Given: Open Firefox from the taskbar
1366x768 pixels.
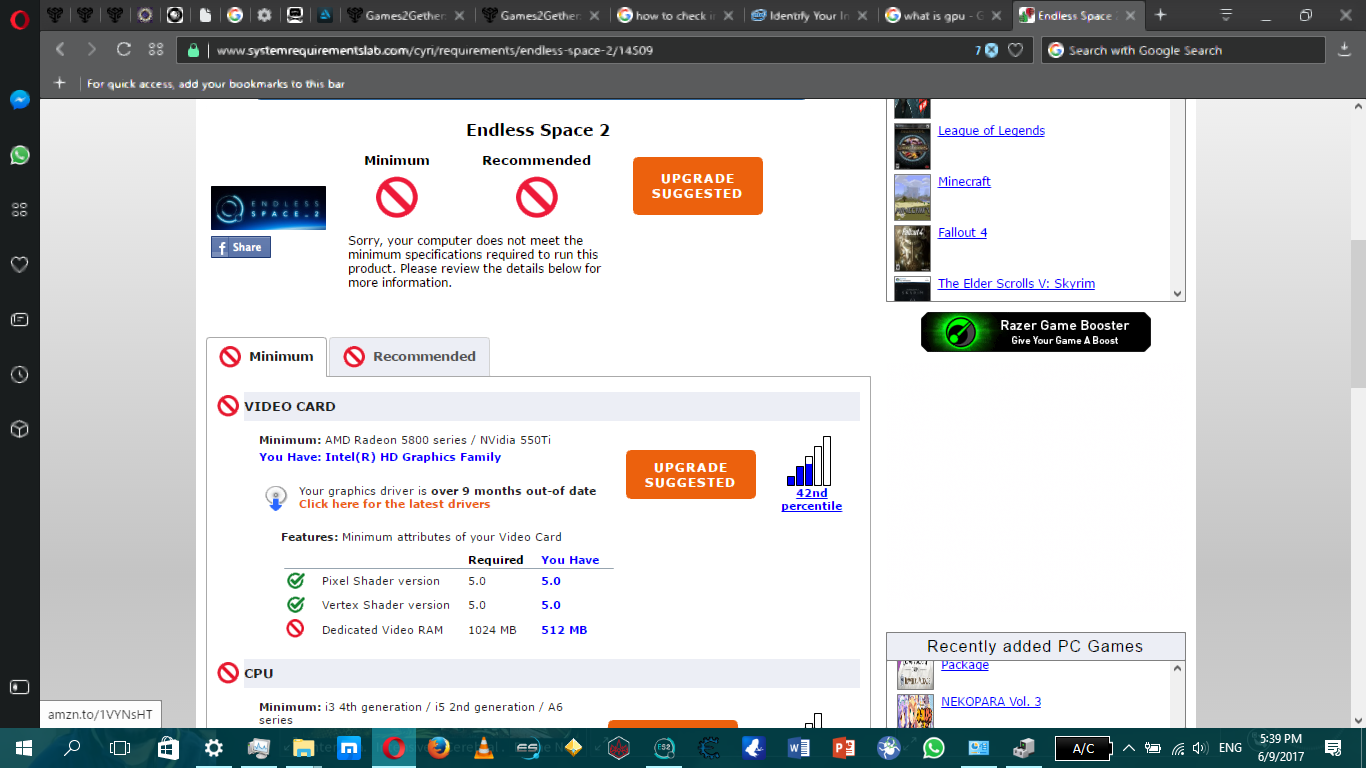Looking at the screenshot, I should pyautogui.click(x=438, y=748).
